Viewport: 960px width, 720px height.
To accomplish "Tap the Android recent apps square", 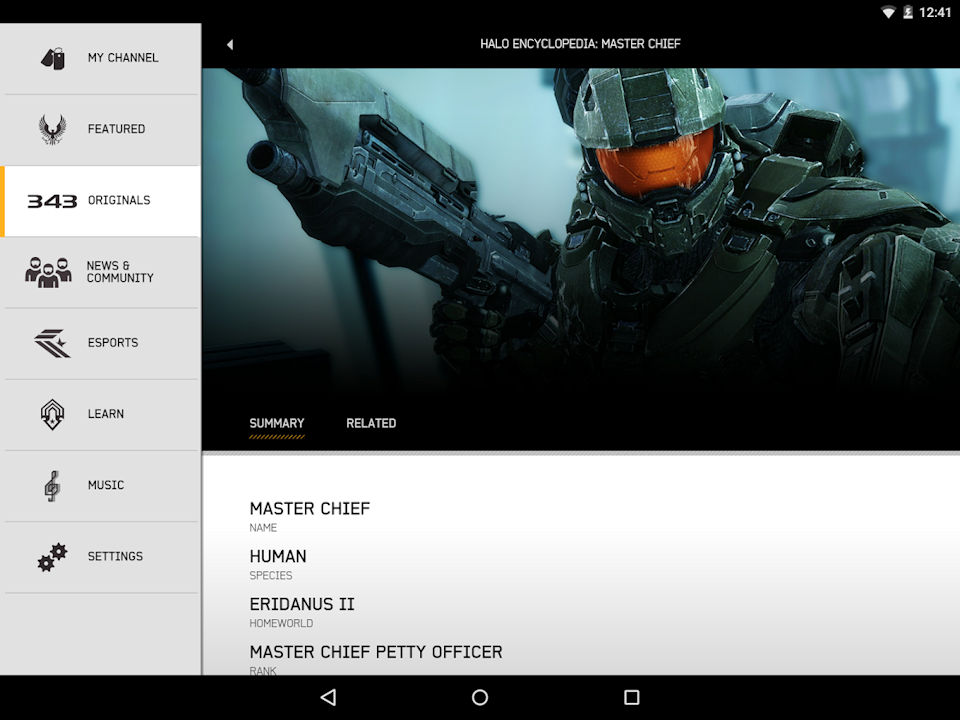I will (x=631, y=697).
